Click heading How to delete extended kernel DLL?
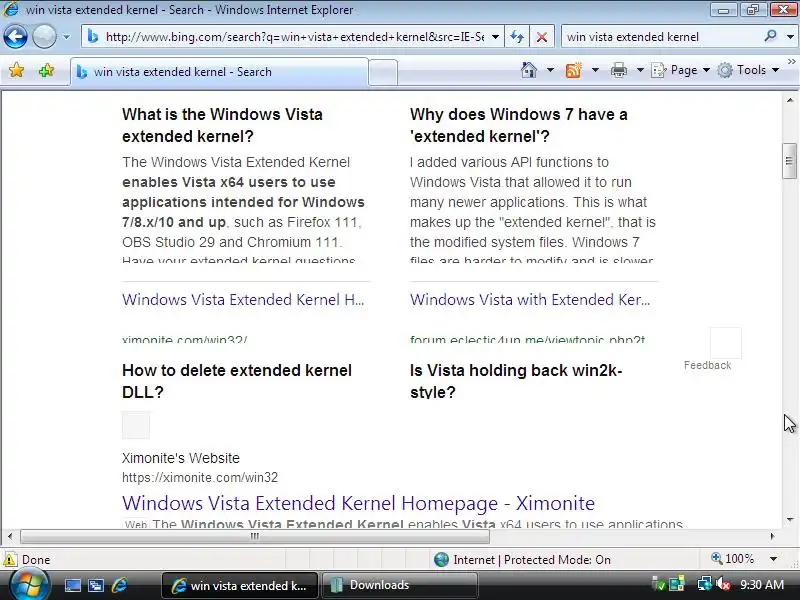The height and width of the screenshot is (600, 800). [x=237, y=381]
